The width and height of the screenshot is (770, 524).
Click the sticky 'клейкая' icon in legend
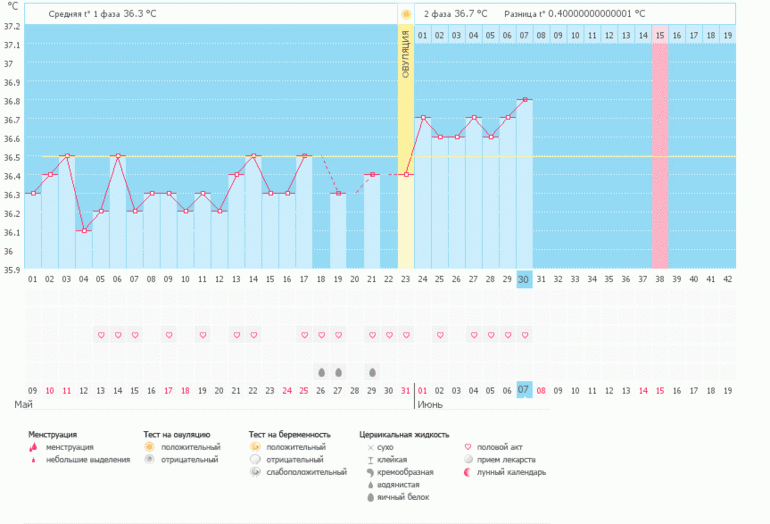(371, 460)
